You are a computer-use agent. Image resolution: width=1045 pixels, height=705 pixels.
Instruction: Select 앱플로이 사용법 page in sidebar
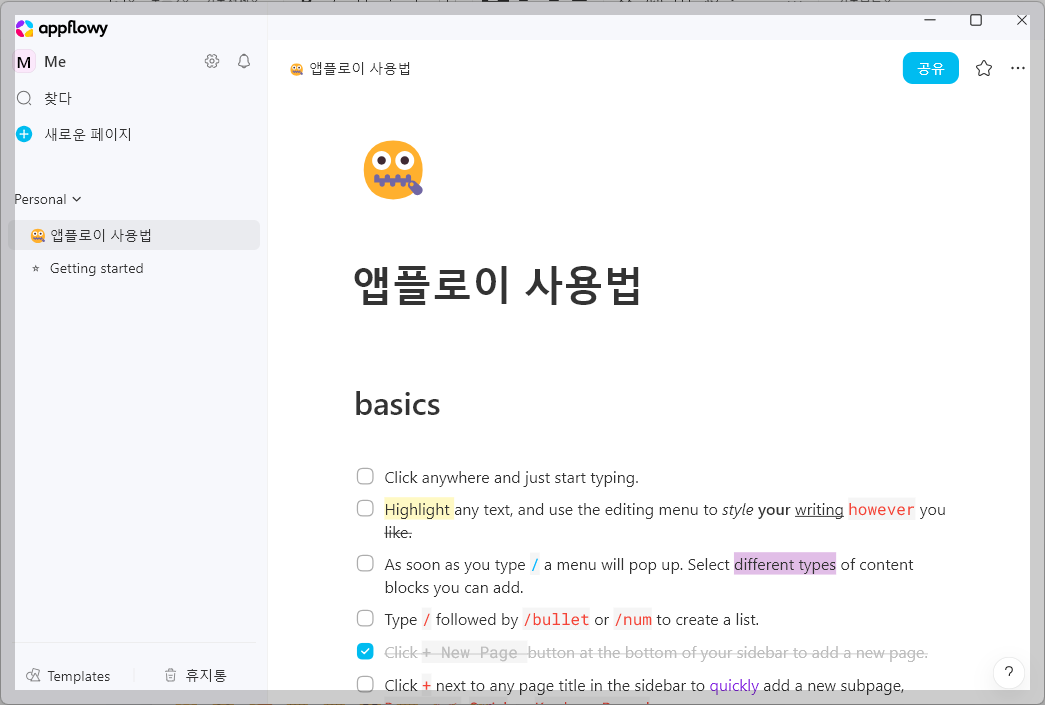click(134, 235)
